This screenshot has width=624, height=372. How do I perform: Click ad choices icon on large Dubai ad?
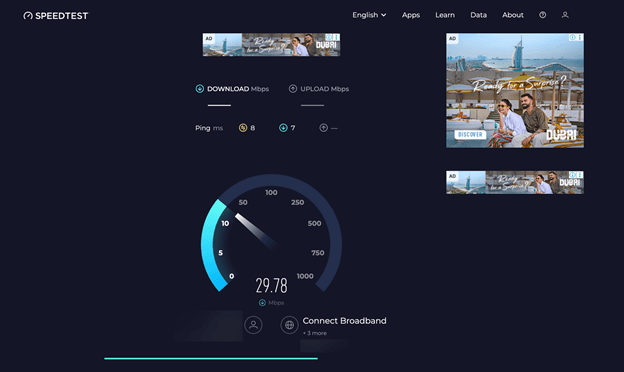point(572,37)
